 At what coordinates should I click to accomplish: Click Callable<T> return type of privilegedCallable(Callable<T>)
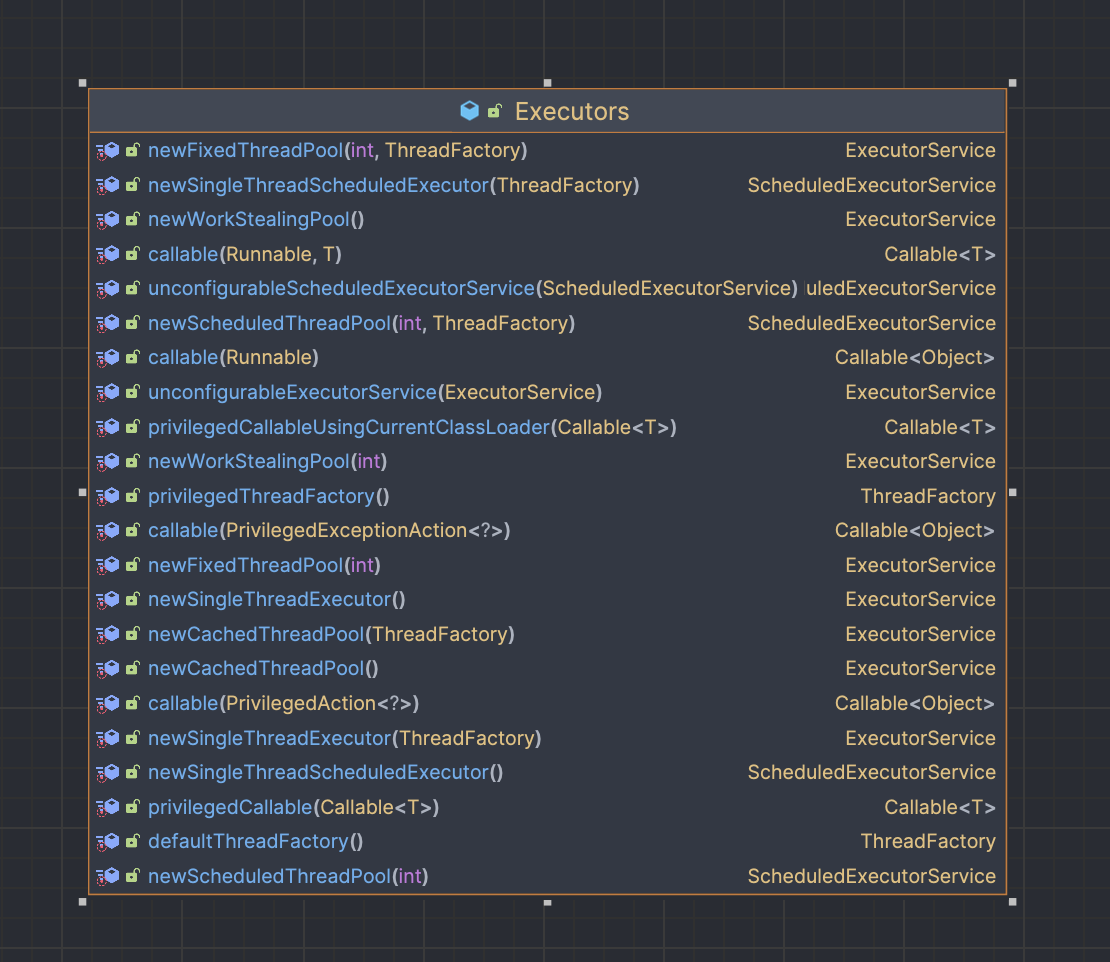pyautogui.click(x=940, y=807)
